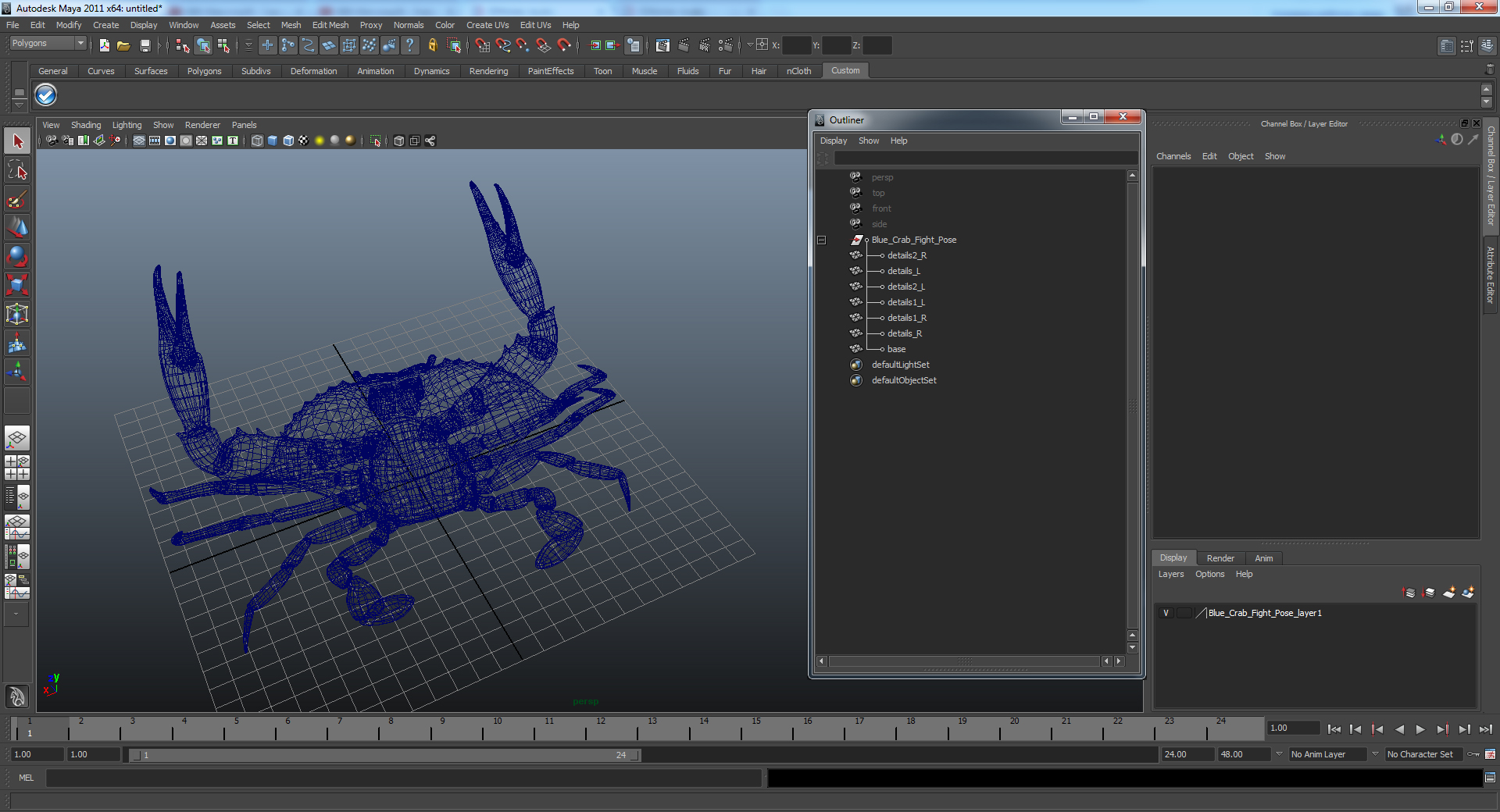This screenshot has height=812, width=1500.
Task: Select the details2_R node in Outliner
Action: click(906, 255)
